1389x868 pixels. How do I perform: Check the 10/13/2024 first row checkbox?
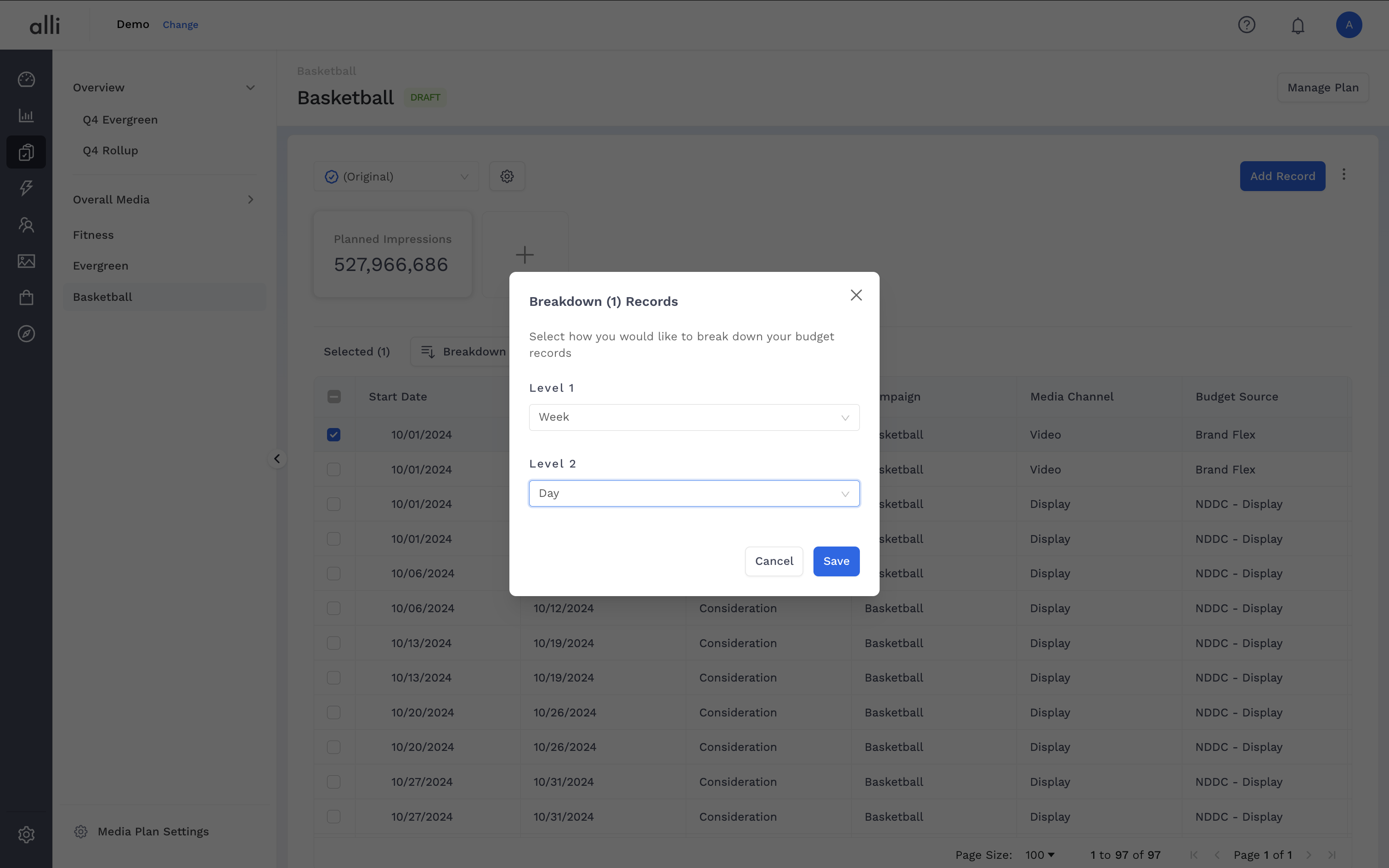click(x=333, y=643)
